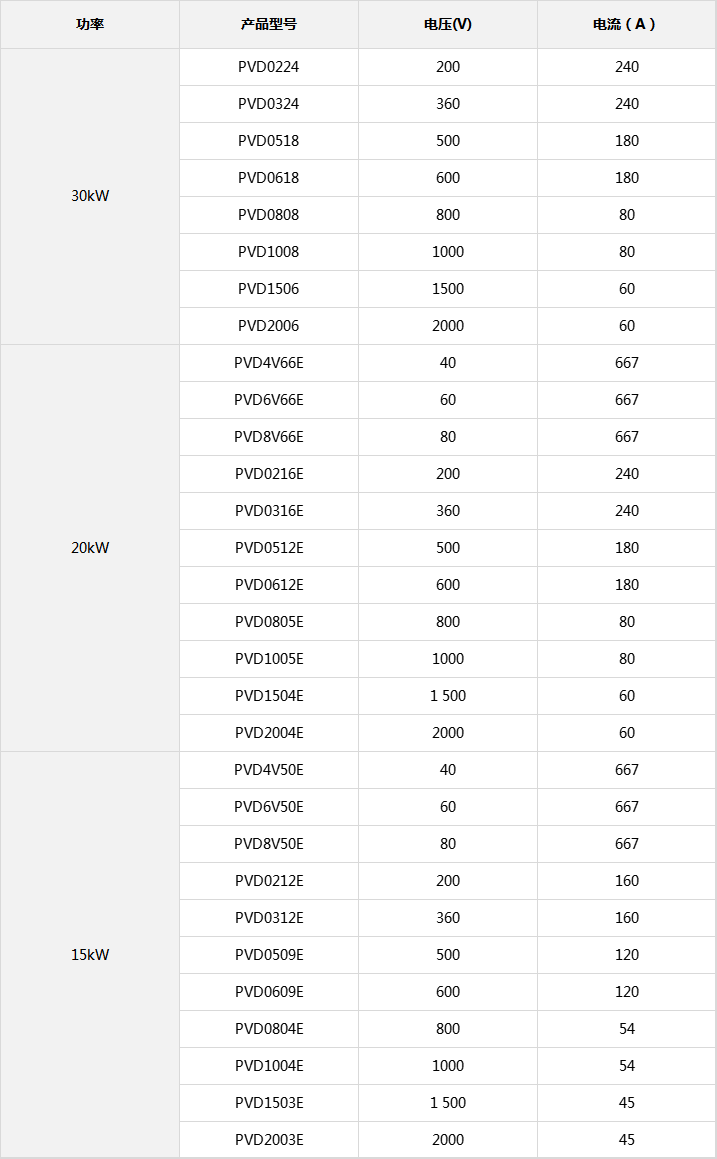Select the 30kW power cell
This screenshot has width=717, height=1159.
pos(89,196)
